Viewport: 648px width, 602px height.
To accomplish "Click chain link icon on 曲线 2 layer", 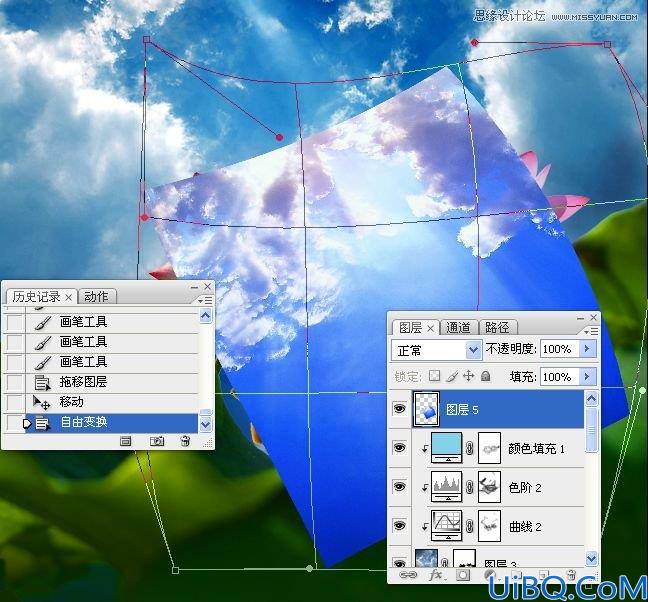I will click(469, 526).
